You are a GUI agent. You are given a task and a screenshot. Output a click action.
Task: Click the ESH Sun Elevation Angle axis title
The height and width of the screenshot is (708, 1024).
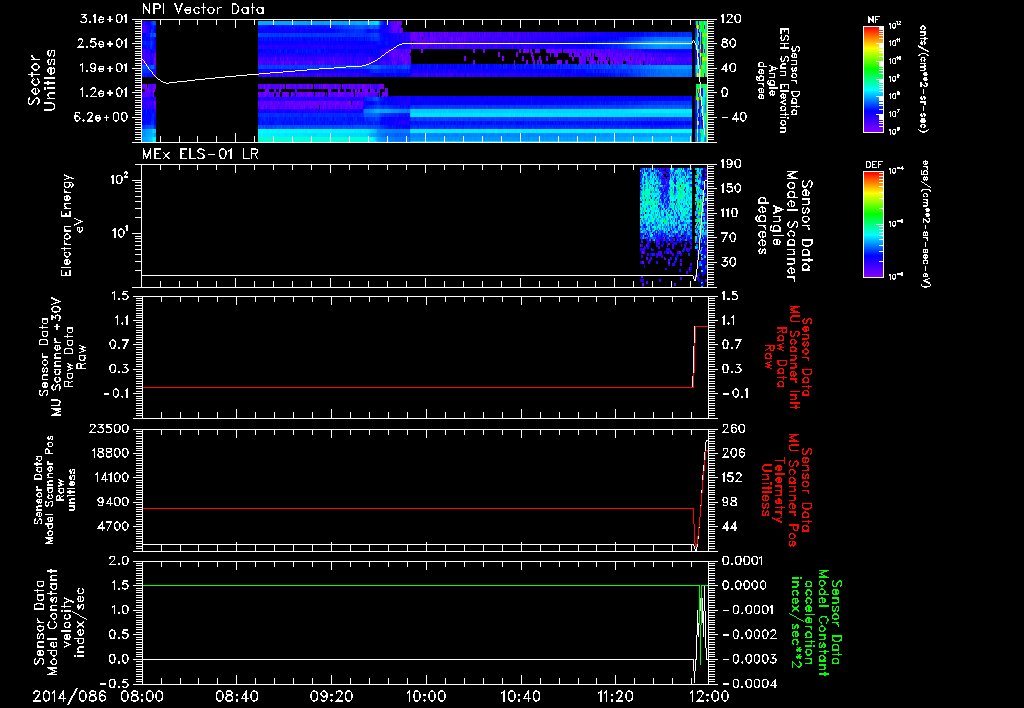[778, 80]
